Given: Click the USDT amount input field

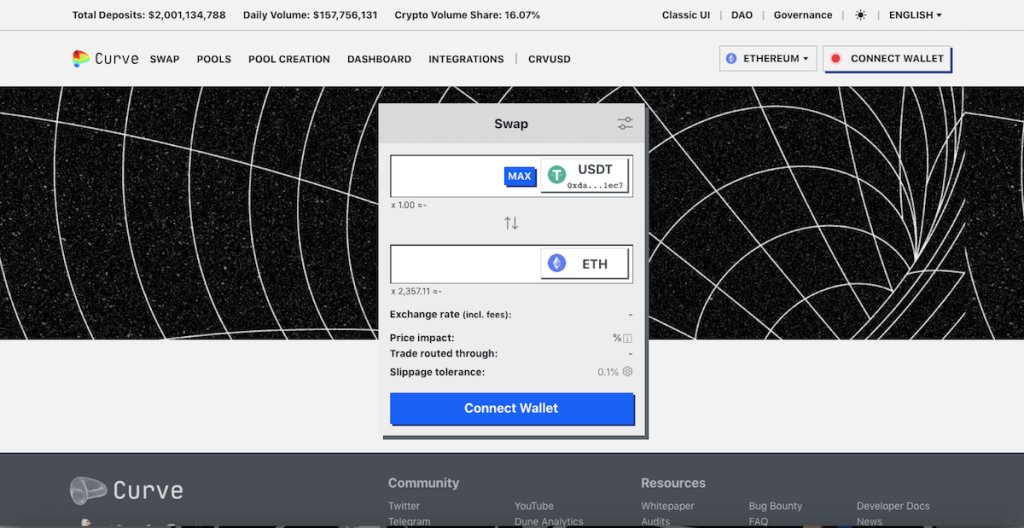Looking at the screenshot, I should (x=447, y=176).
